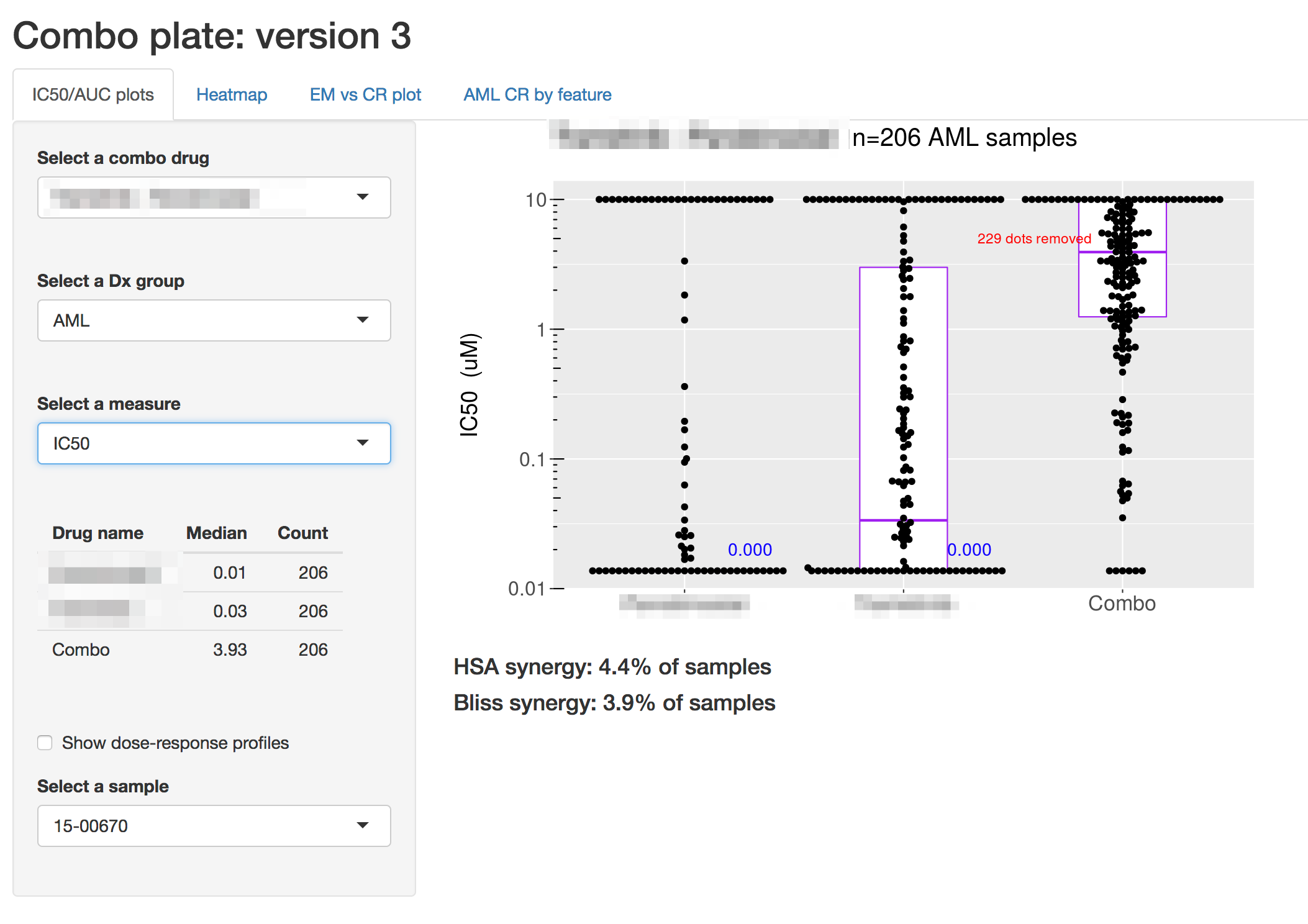Switch to EM vs CR plot tab
The image size is (1308, 924).
point(365,94)
